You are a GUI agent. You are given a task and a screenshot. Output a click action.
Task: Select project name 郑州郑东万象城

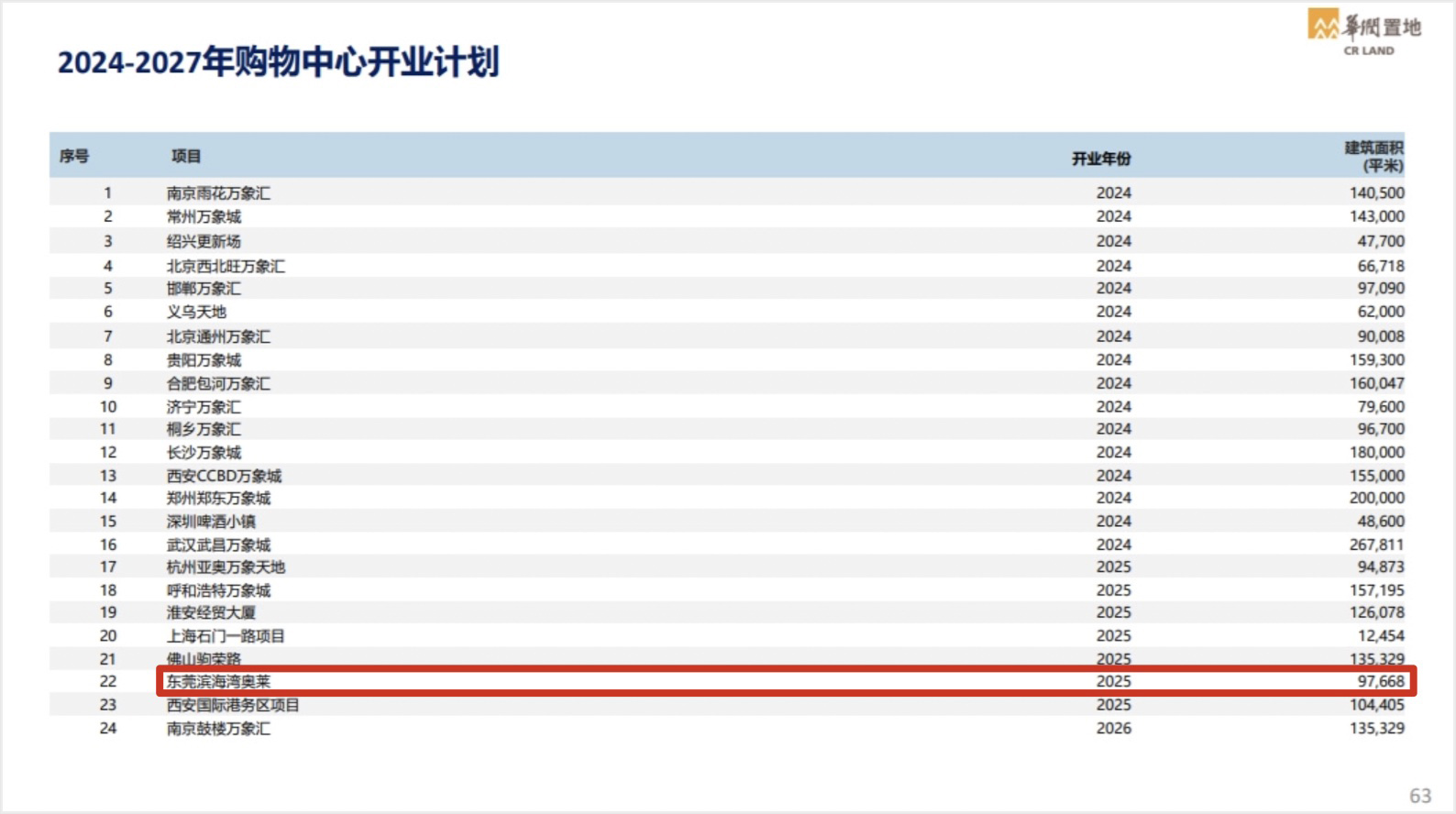point(218,498)
